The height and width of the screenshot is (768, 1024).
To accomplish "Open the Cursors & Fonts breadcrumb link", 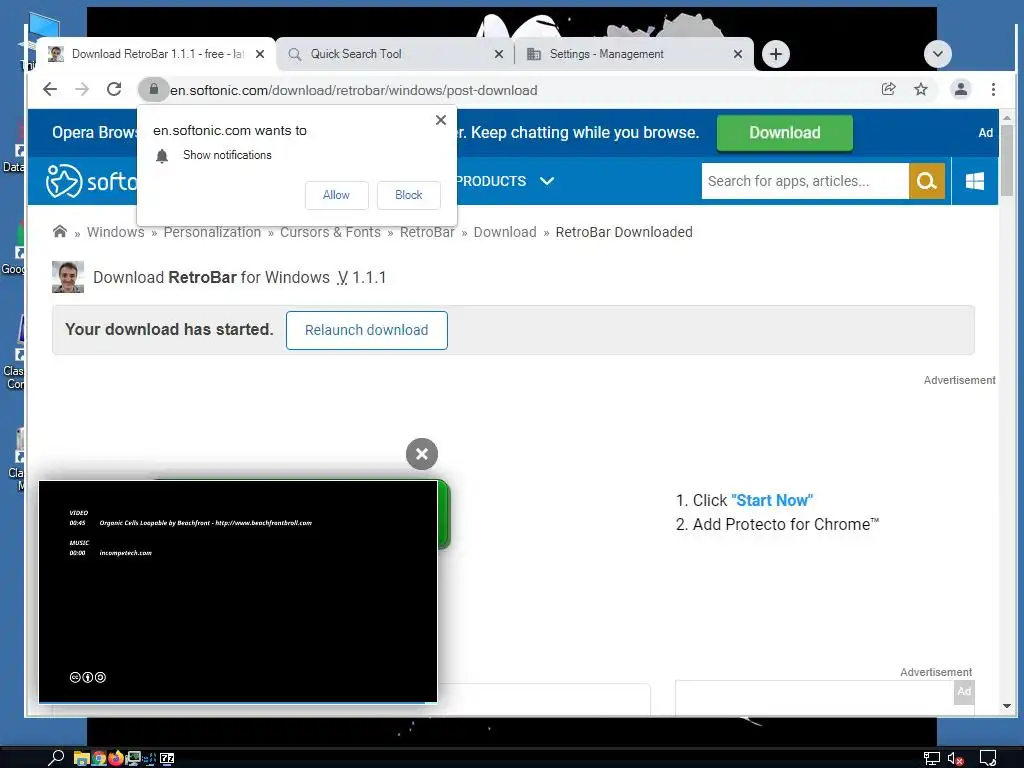I will (330, 232).
